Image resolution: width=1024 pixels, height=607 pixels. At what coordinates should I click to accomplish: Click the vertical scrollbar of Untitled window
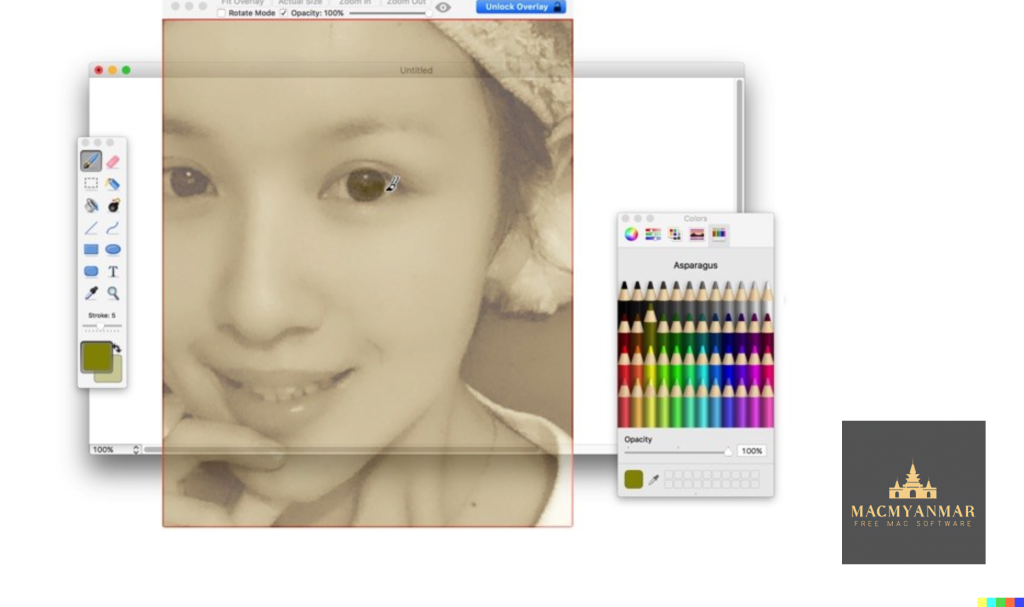(x=739, y=147)
